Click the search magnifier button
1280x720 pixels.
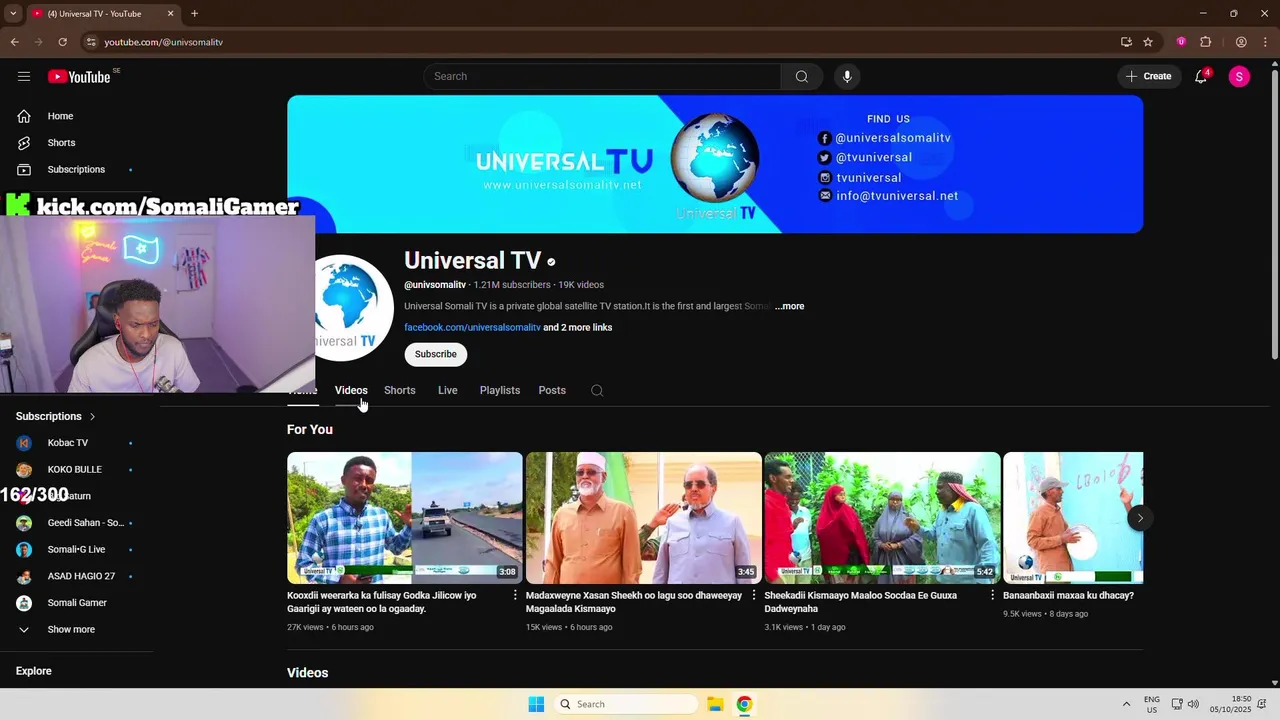802,76
